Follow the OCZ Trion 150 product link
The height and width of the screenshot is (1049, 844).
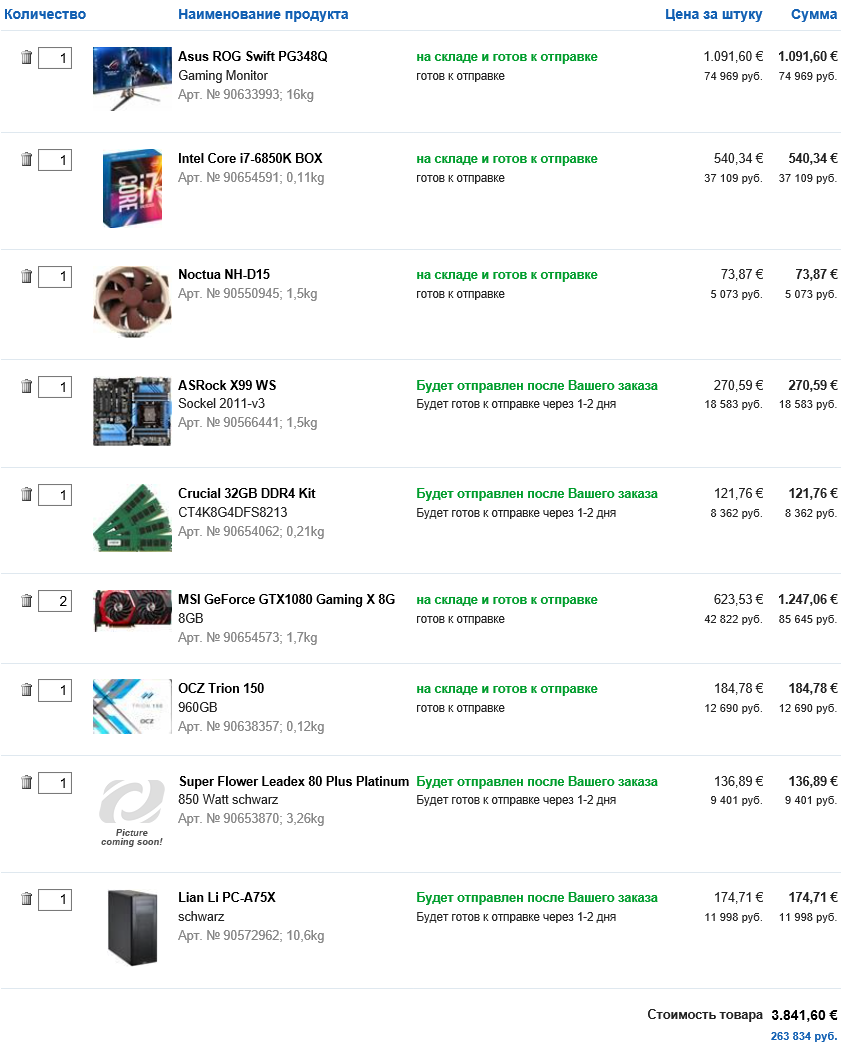click(x=221, y=689)
